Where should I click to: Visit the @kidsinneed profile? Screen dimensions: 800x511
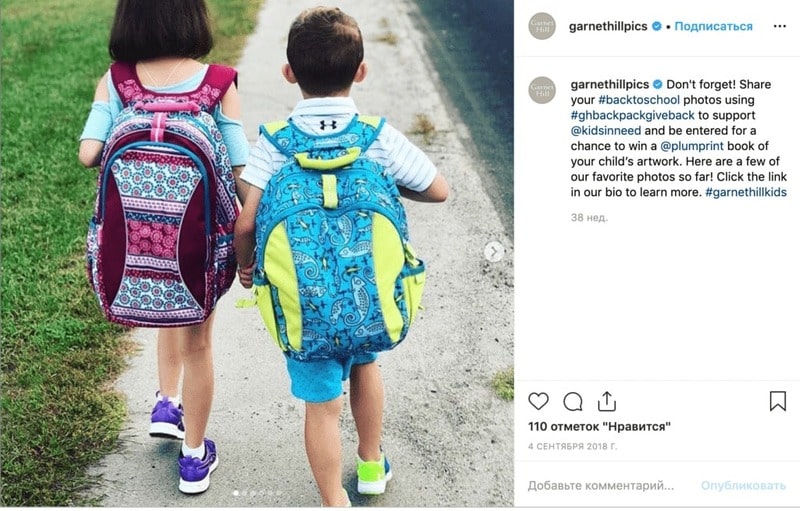606,131
